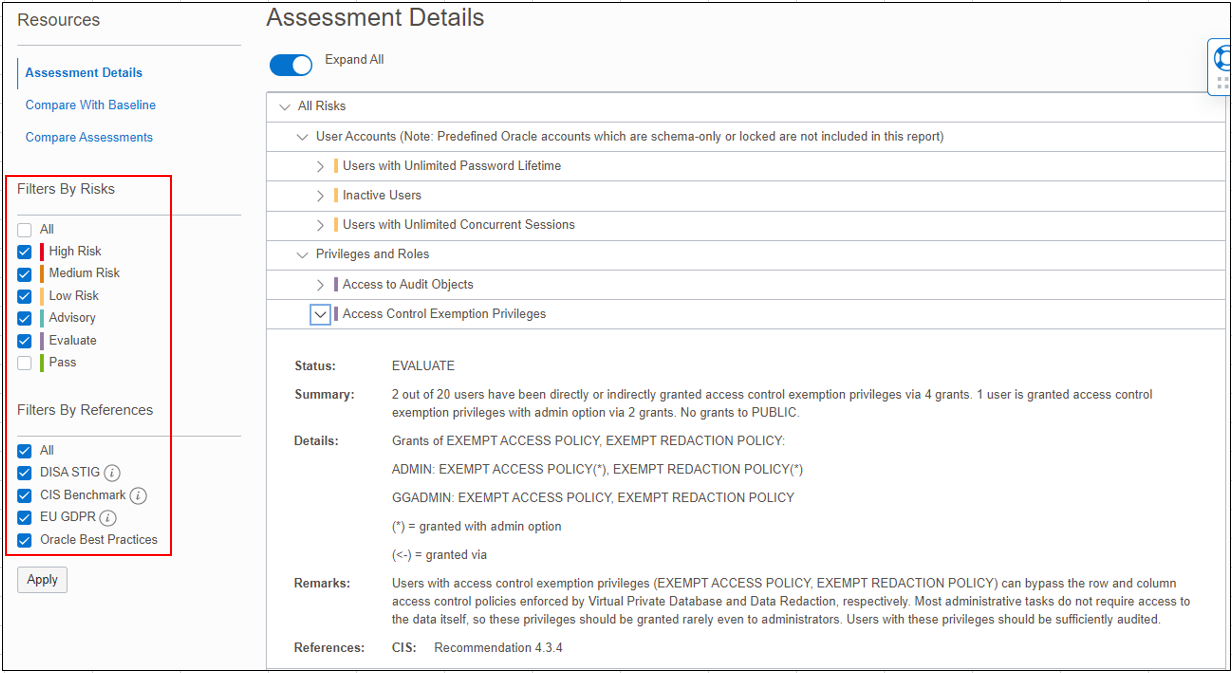Screen dimensions: 1232x673
Task: Click the Access to Audit Objects title
Action: [x=408, y=285]
